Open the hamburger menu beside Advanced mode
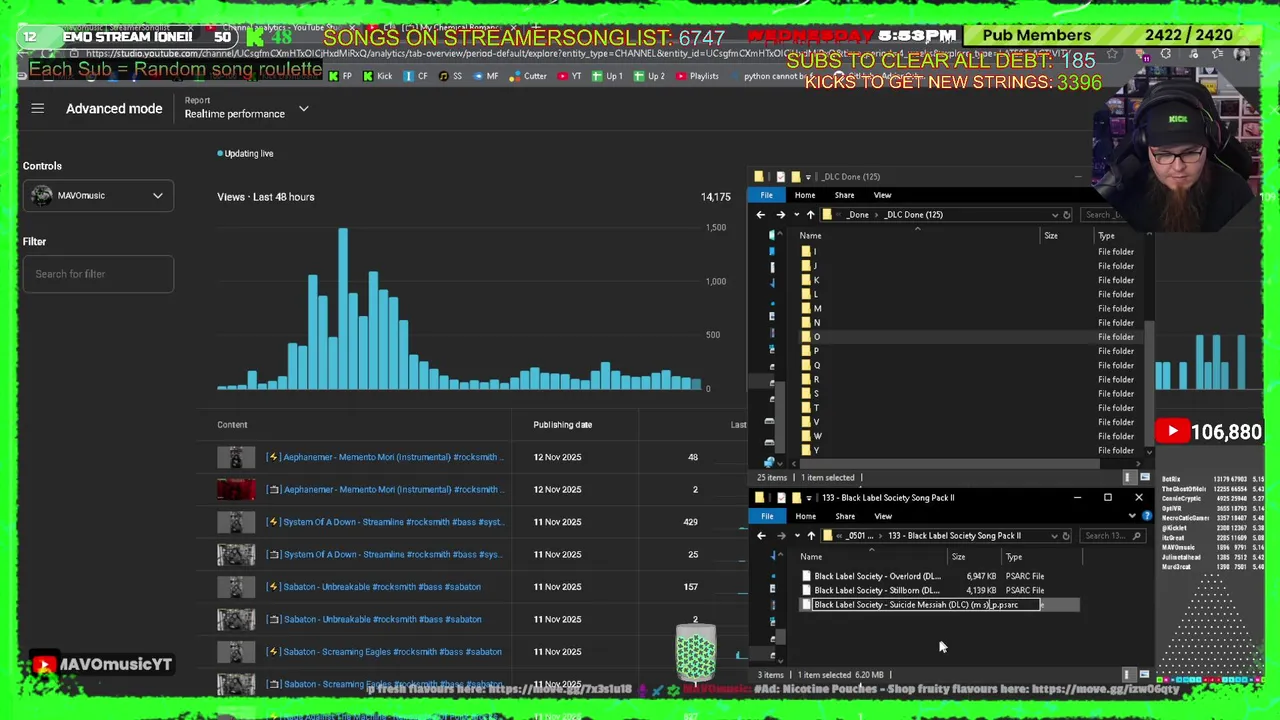This screenshot has width=1280, height=720. click(37, 108)
